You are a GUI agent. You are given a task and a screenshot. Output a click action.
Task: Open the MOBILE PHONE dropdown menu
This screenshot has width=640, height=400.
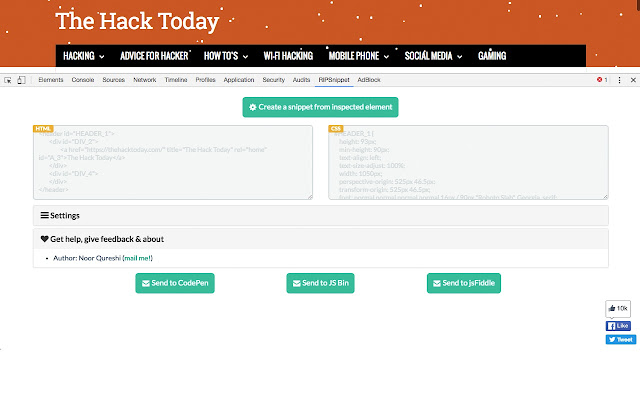[359, 56]
